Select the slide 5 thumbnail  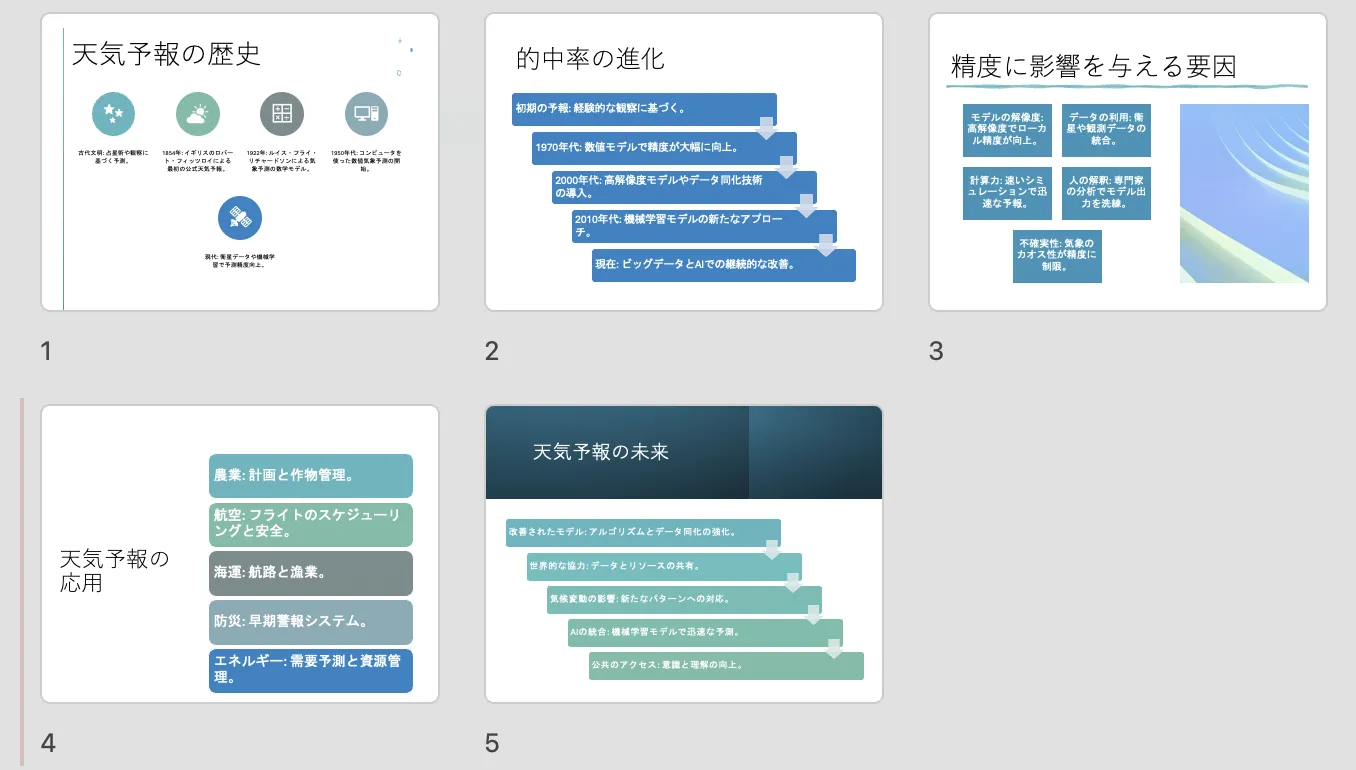[684, 554]
